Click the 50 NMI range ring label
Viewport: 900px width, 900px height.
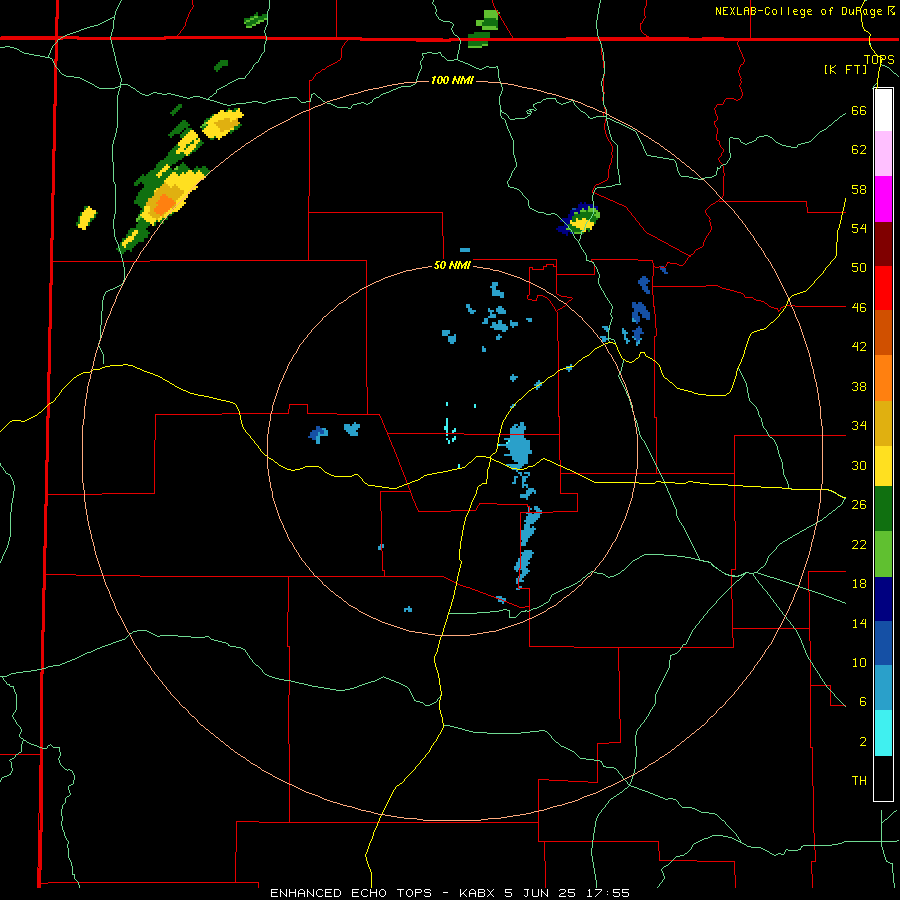coord(452,265)
